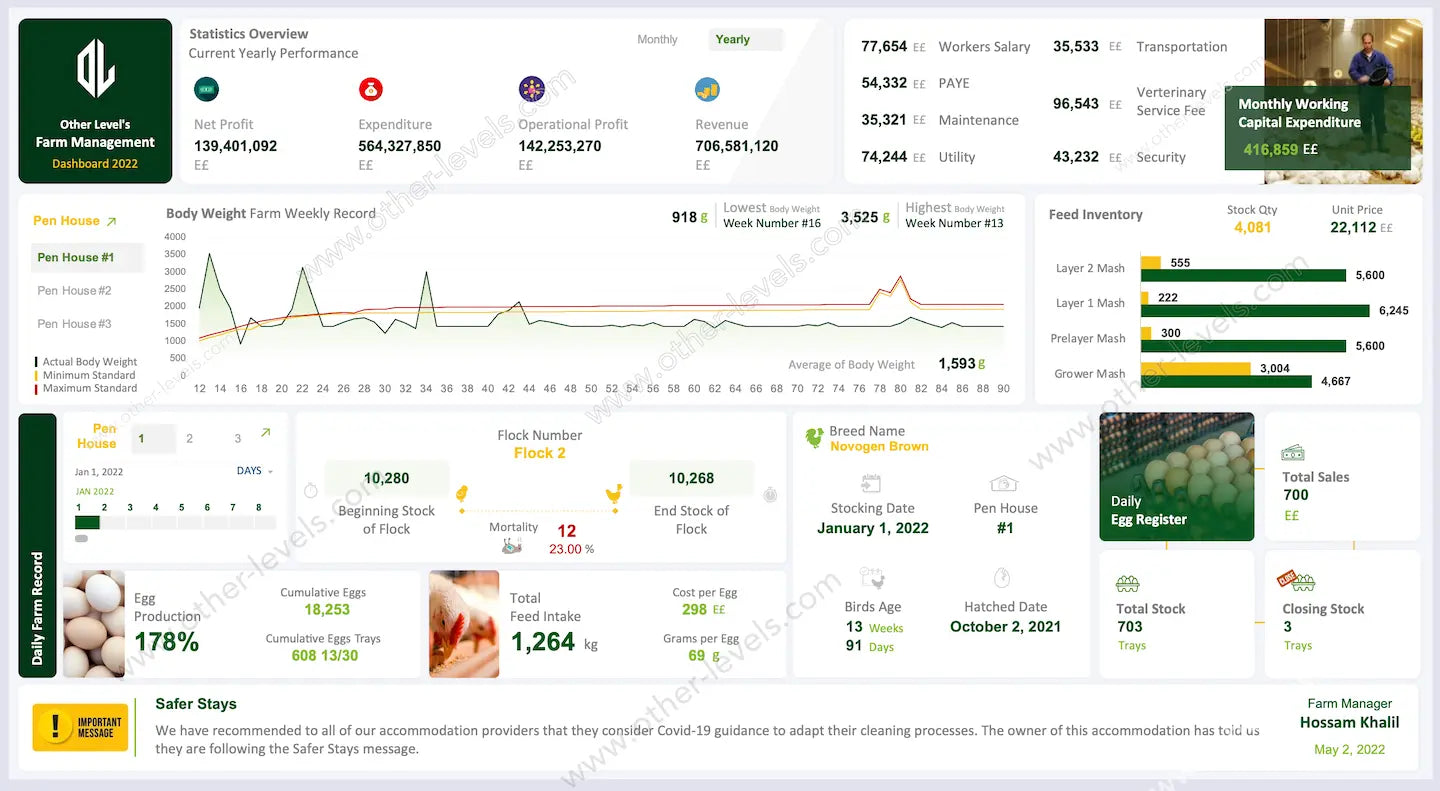Viewport: 1440px width, 791px height.
Task: Click the red Expenditure money bag icon
Action: 371,89
